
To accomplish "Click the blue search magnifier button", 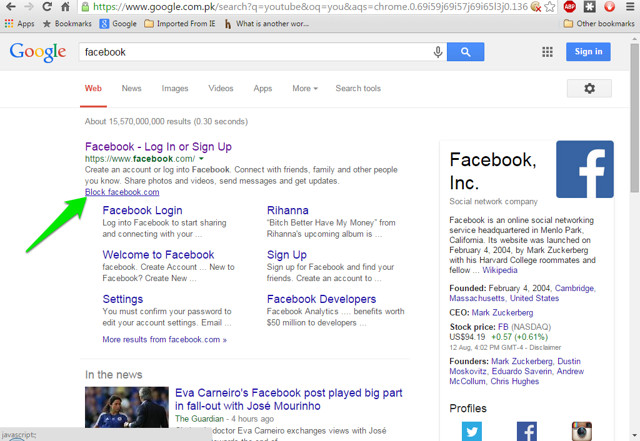I will pos(466,52).
